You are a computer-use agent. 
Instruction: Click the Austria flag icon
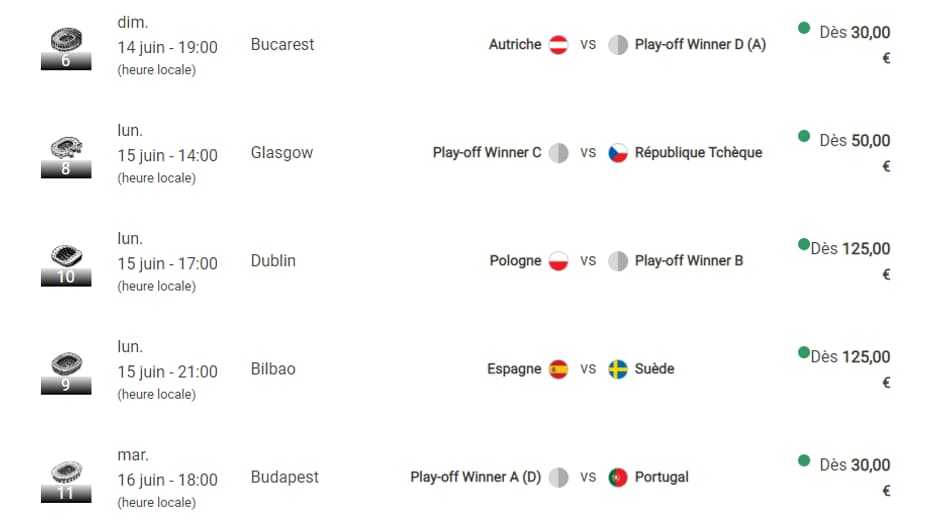click(x=558, y=45)
